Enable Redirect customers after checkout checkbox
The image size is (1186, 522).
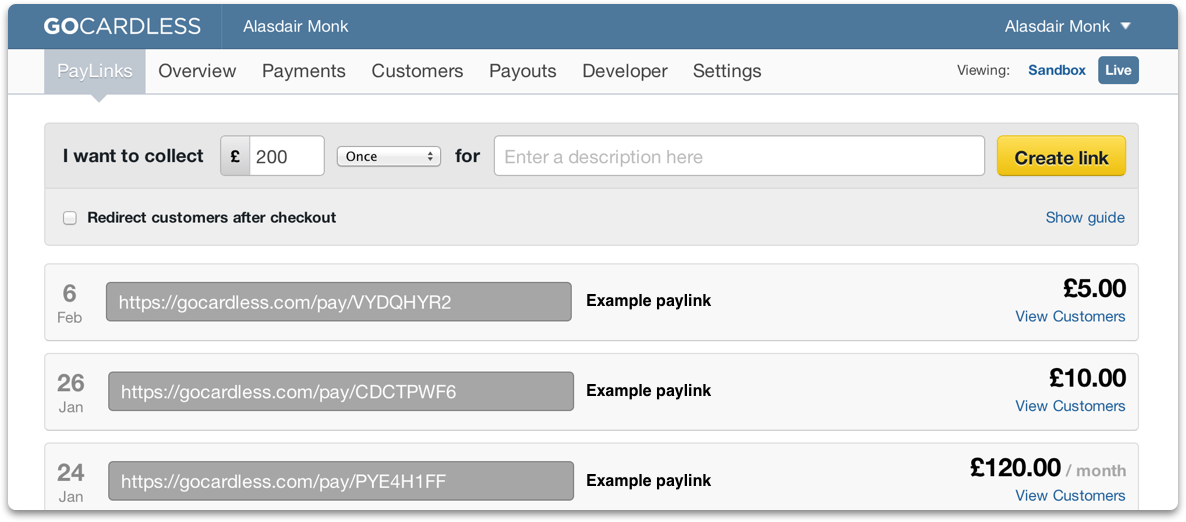pos(70,218)
